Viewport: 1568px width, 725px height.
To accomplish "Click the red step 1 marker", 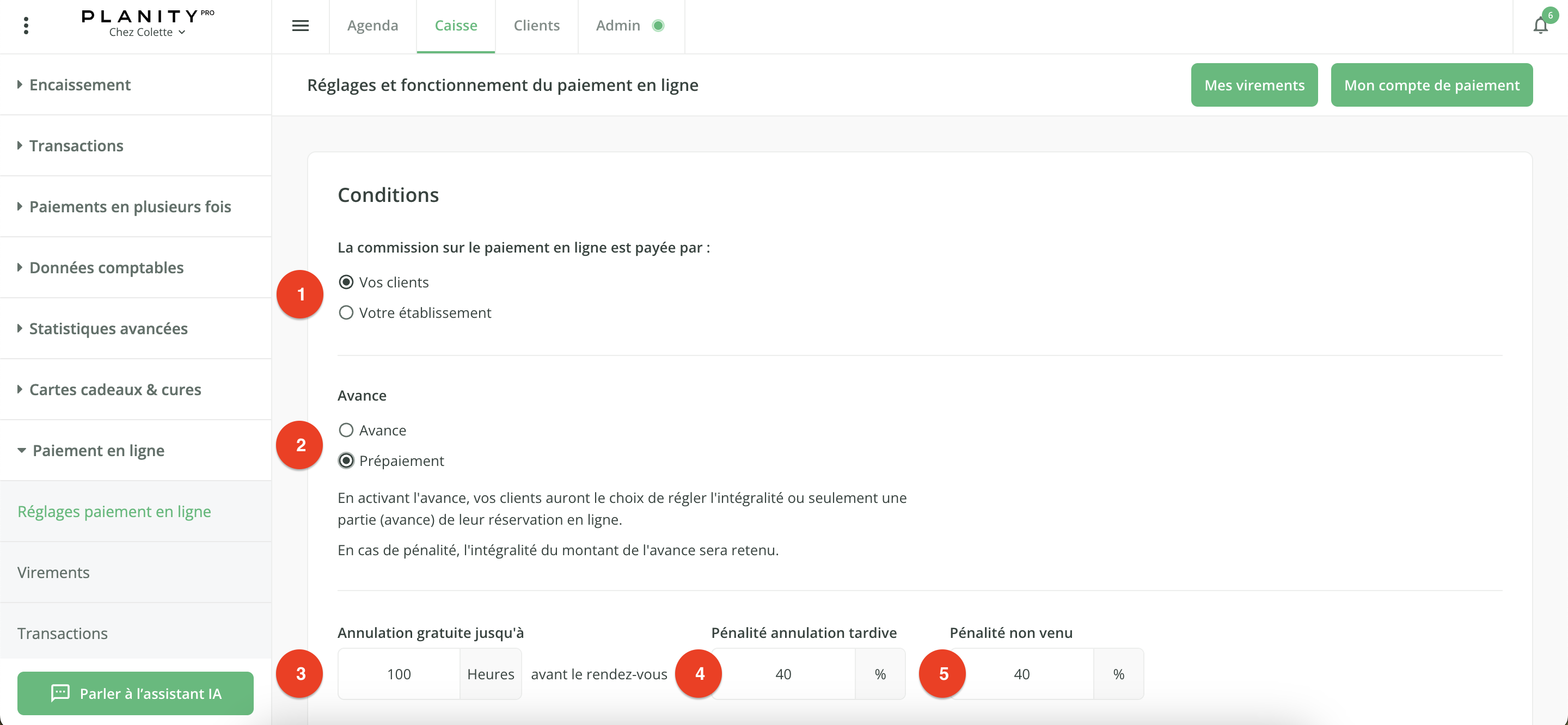I will 300,294.
